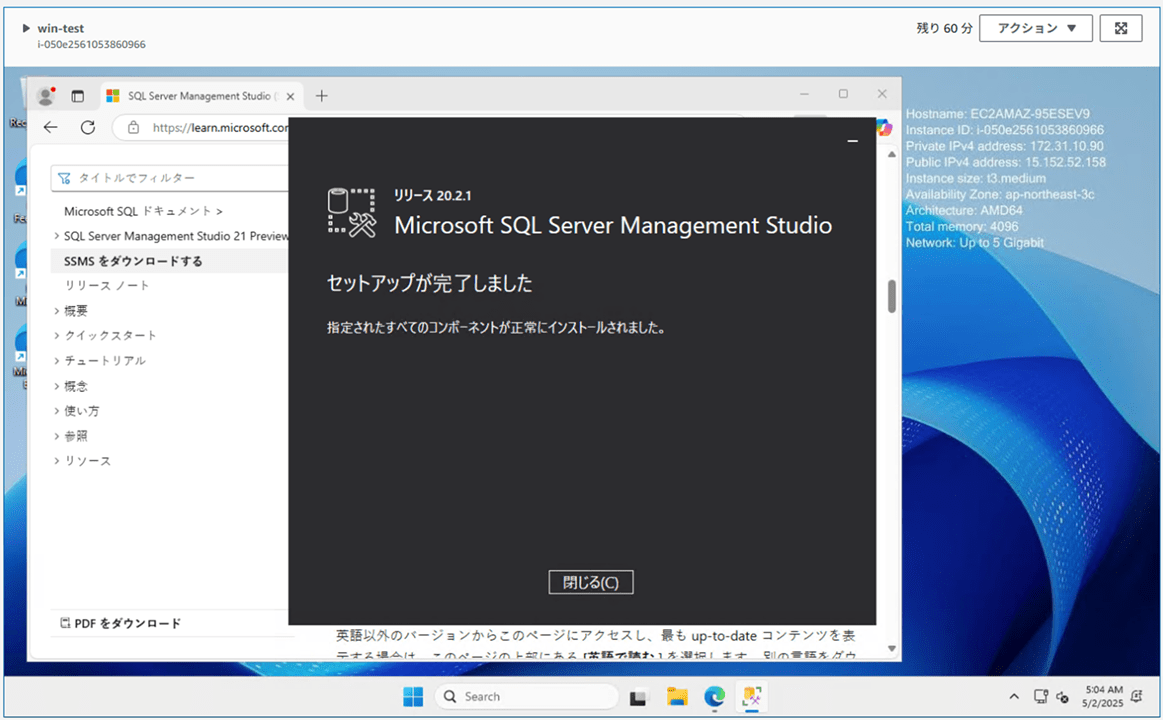Click the fullscreen icon button

1121,28
